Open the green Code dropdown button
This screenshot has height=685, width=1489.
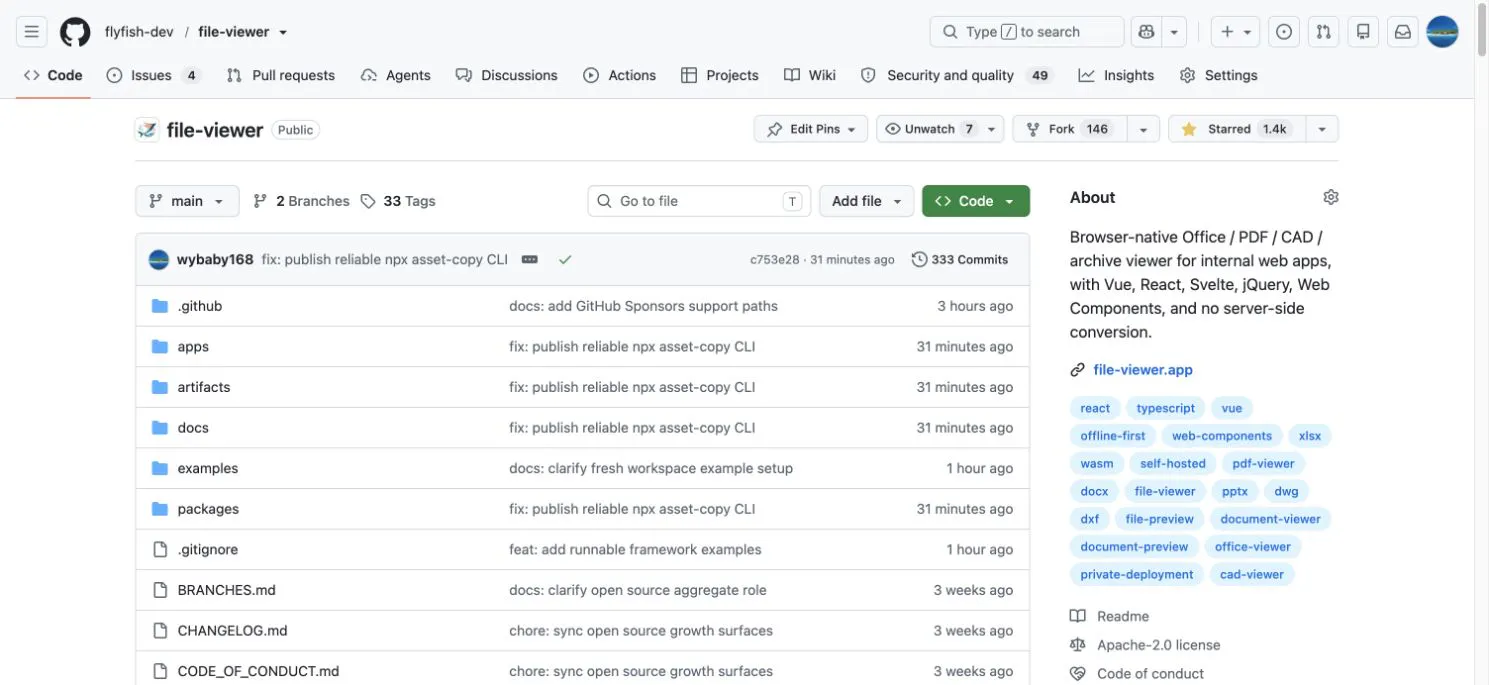tap(976, 201)
